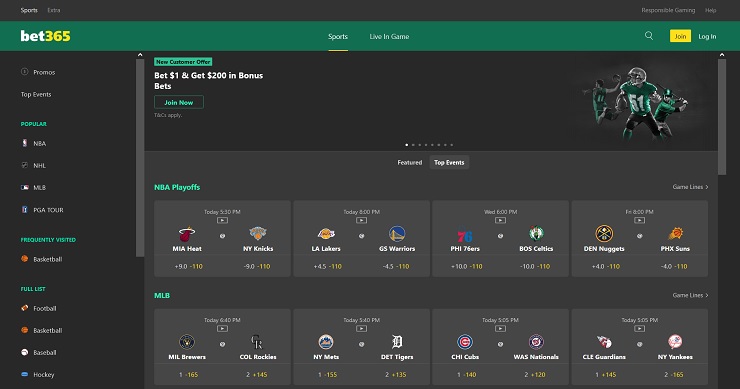Click the NY Mets team logo

coord(326,342)
